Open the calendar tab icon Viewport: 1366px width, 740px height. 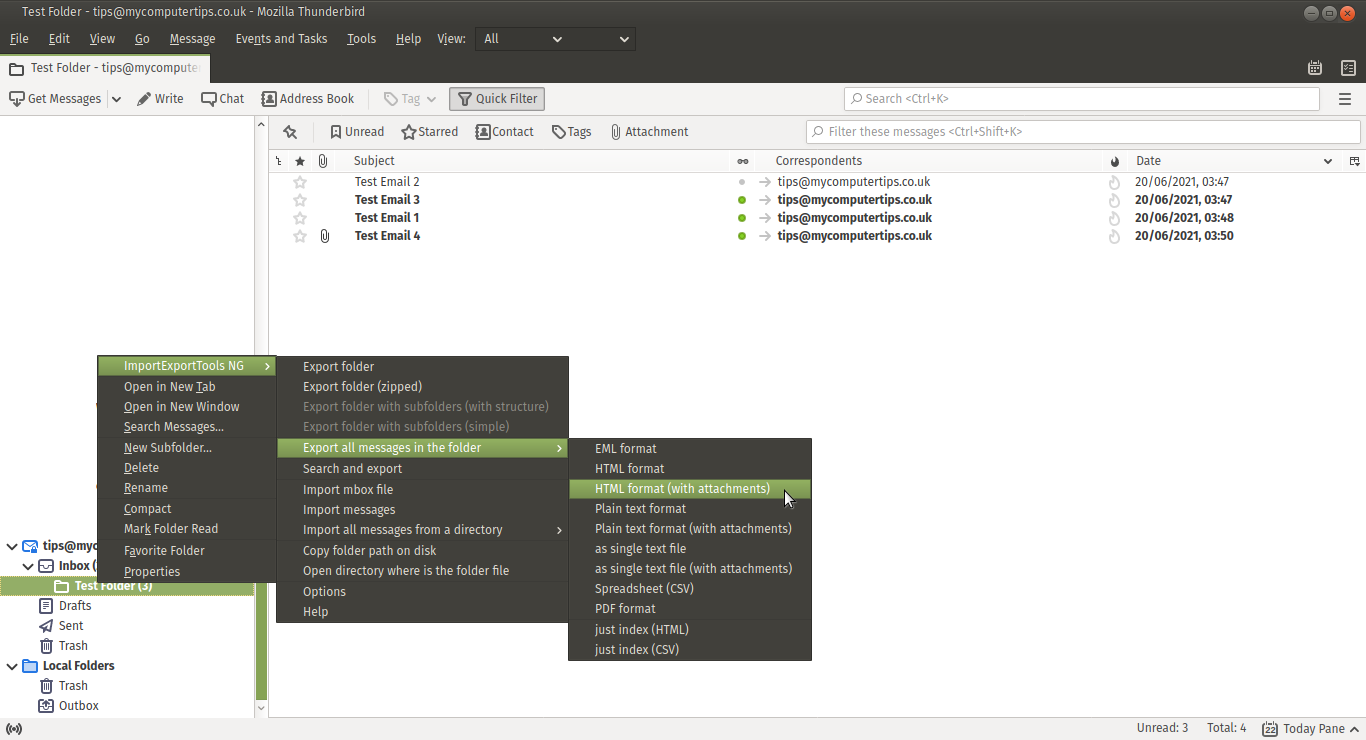1315,68
